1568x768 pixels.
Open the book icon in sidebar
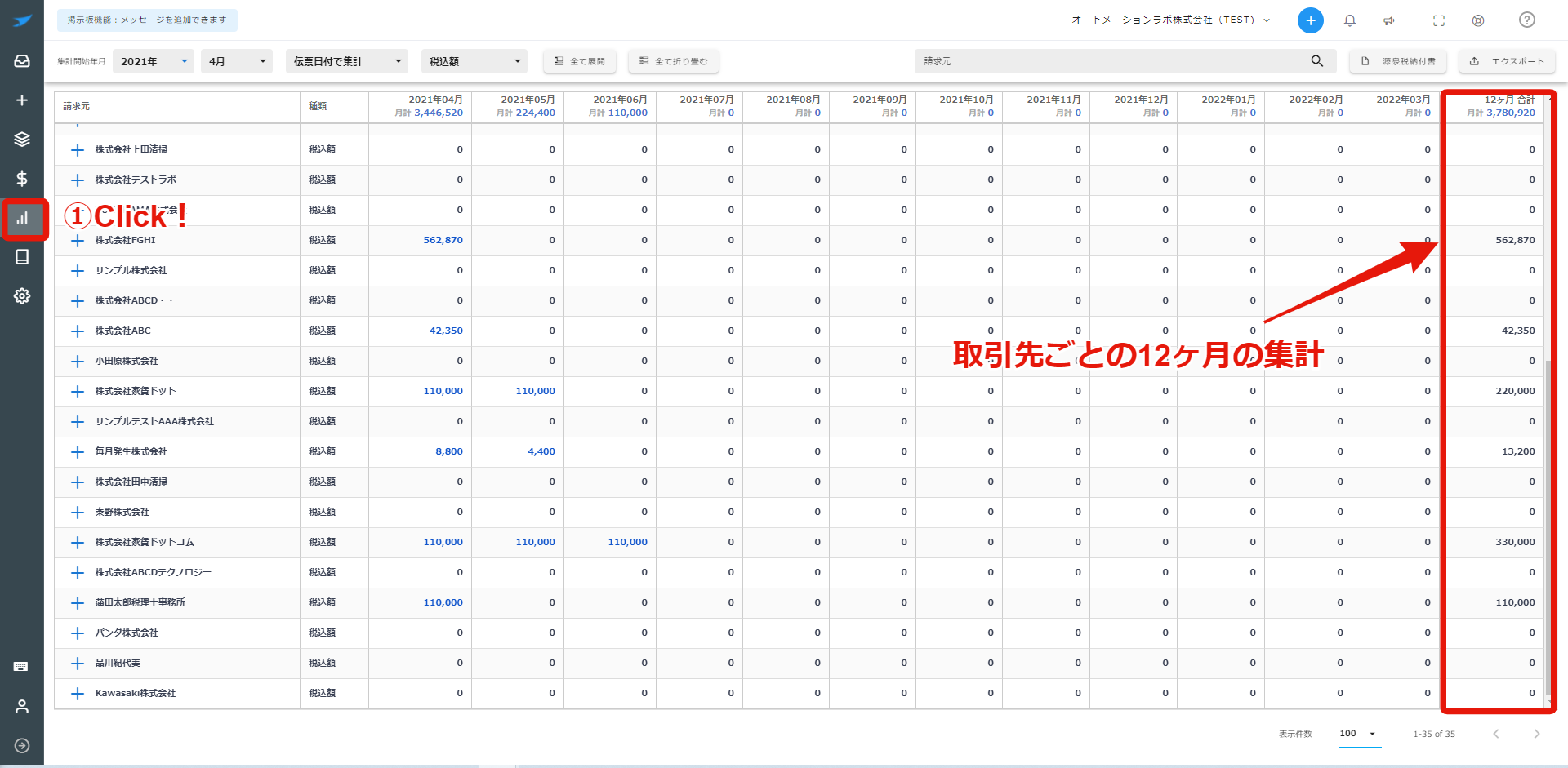tap(22, 257)
